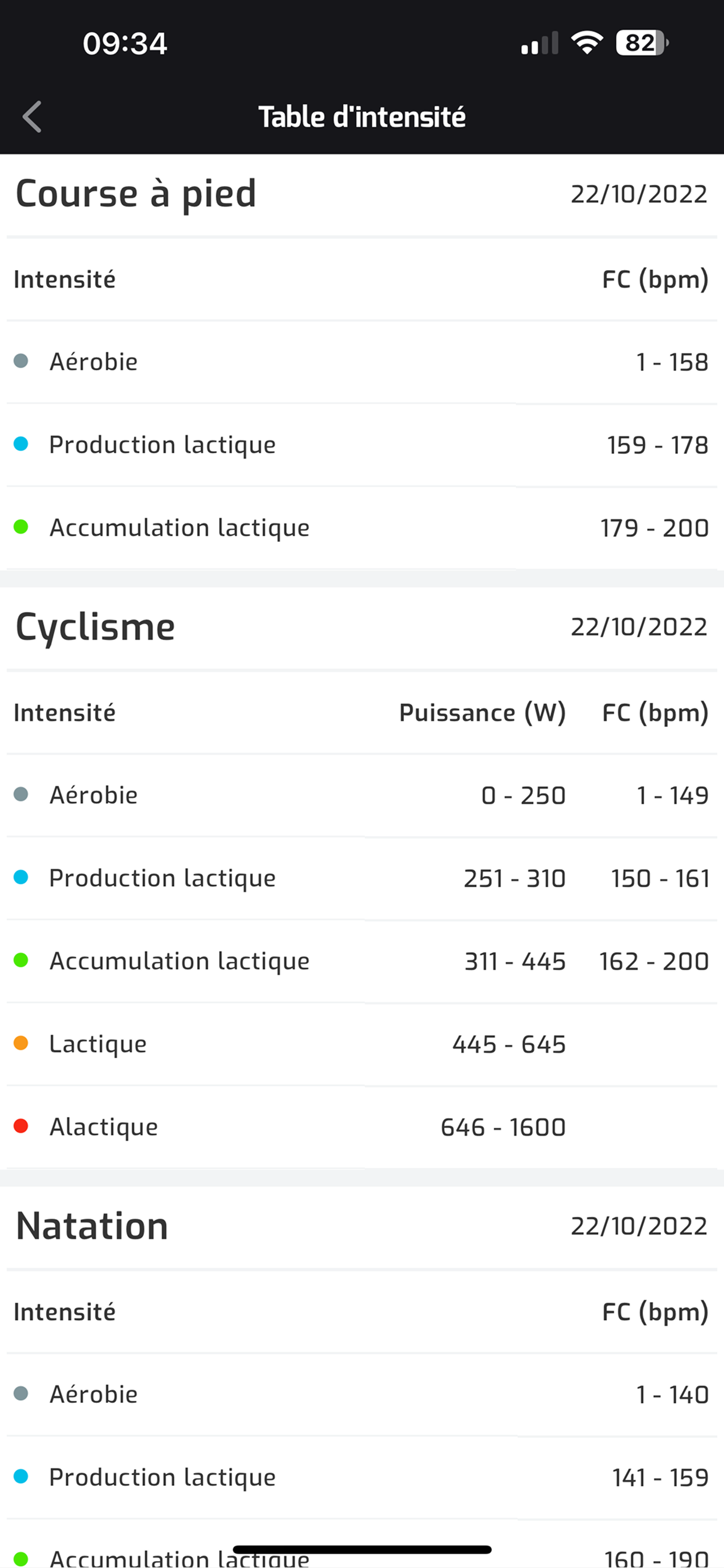Image resolution: width=724 pixels, height=1568 pixels.
Task: Tap blue dot beside Cyclisme Production lactique
Action: (x=22, y=877)
